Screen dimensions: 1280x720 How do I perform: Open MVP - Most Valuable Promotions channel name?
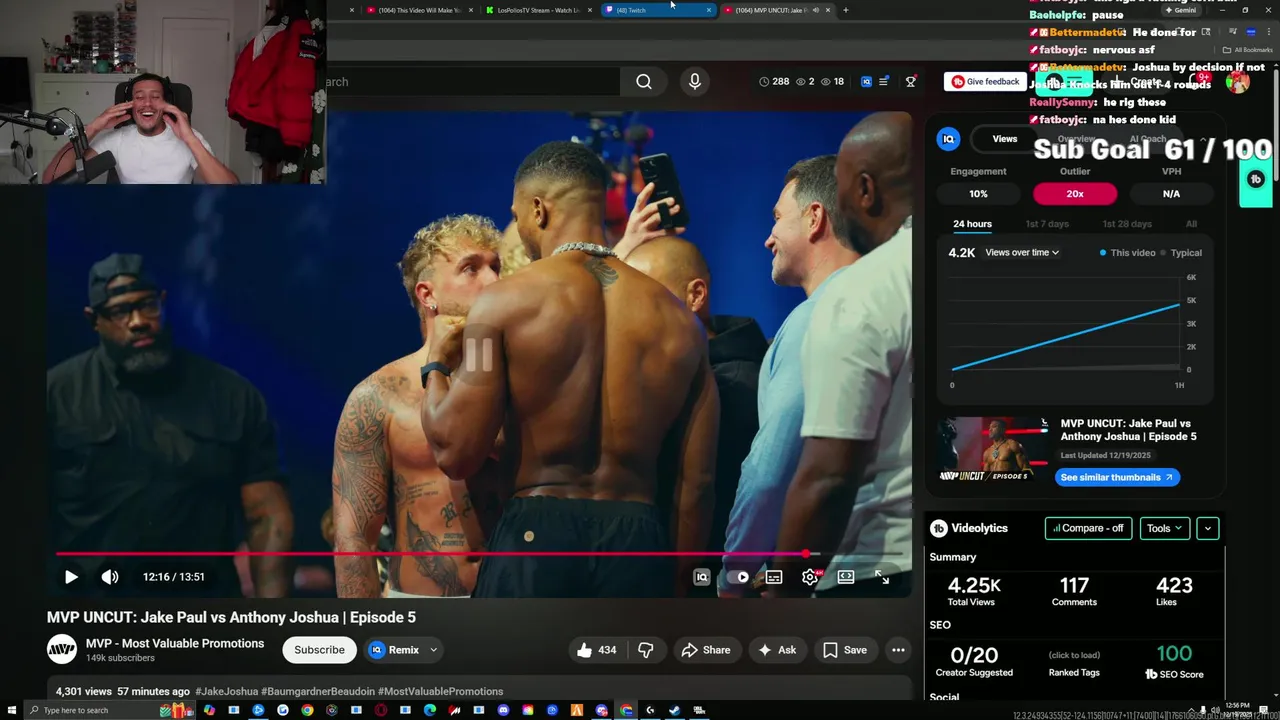(x=175, y=643)
